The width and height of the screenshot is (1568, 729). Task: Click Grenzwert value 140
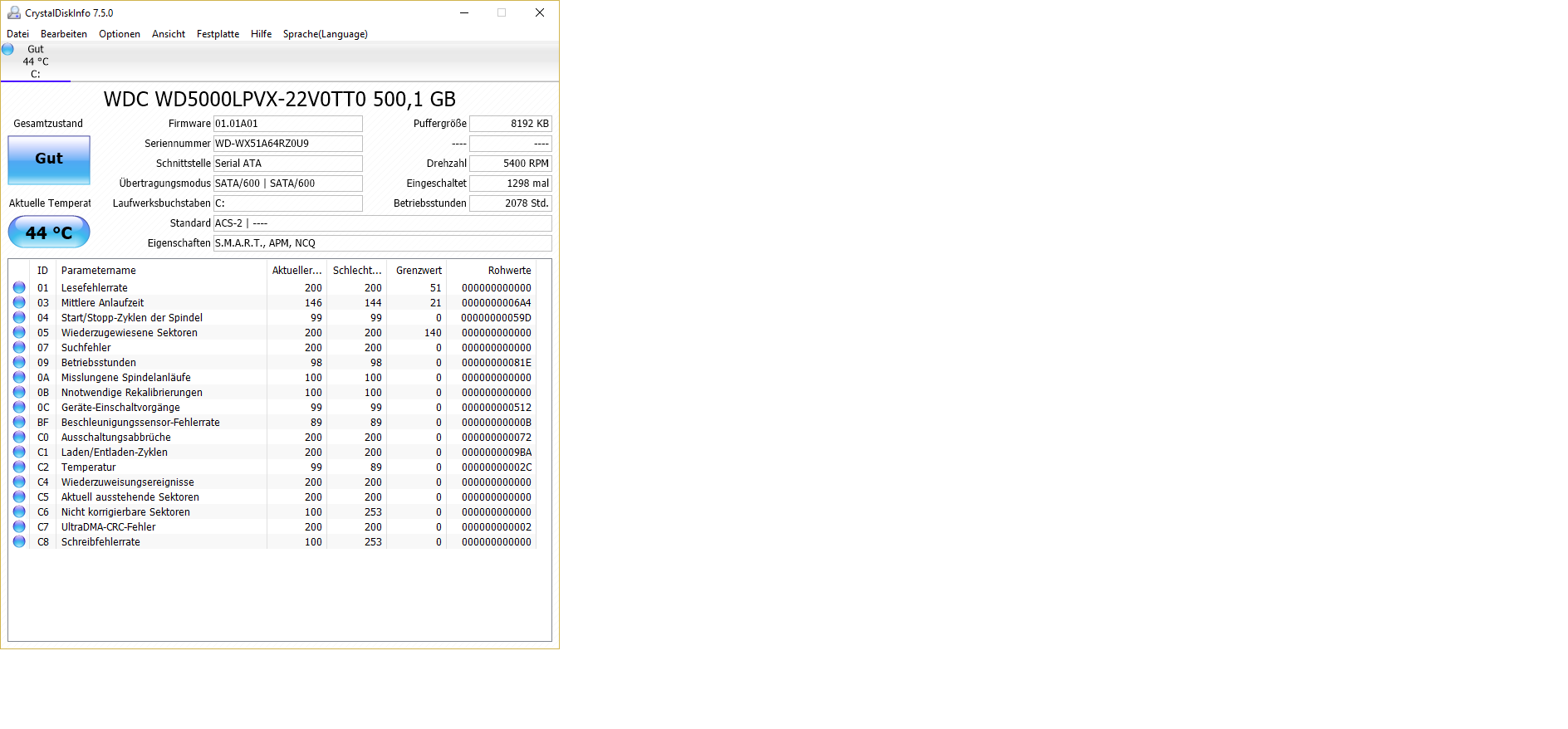pyautogui.click(x=433, y=333)
